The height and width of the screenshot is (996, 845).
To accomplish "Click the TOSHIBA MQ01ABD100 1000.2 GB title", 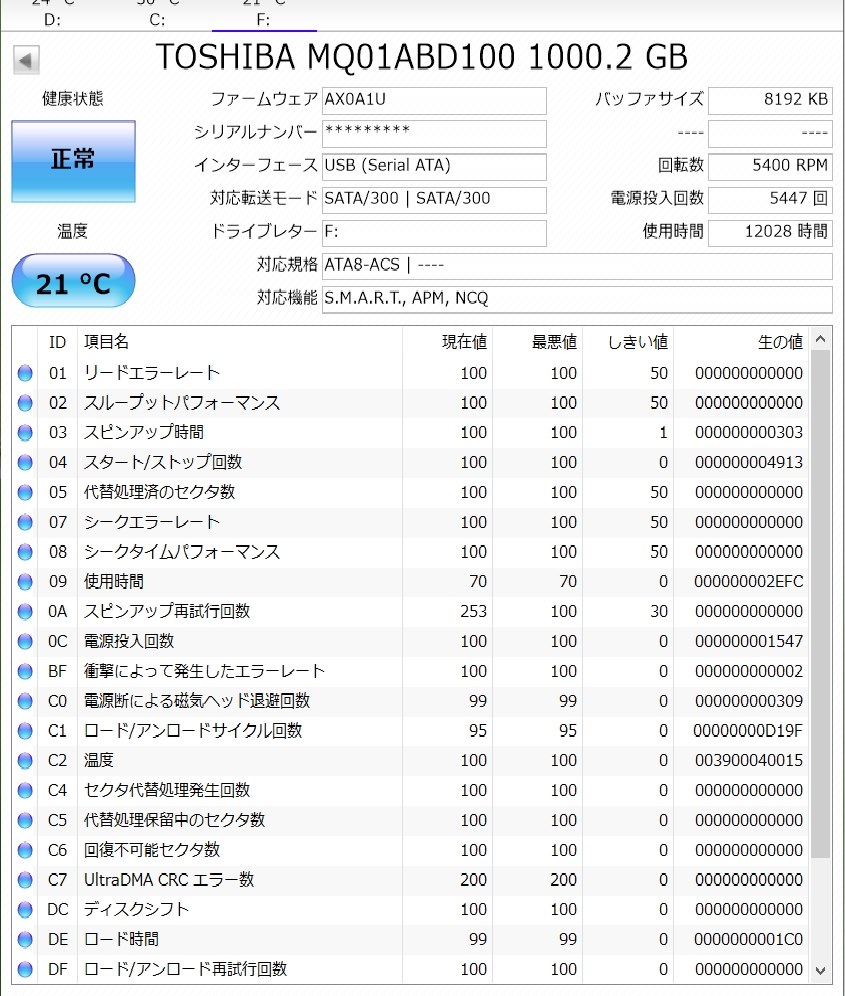I will coord(422,57).
